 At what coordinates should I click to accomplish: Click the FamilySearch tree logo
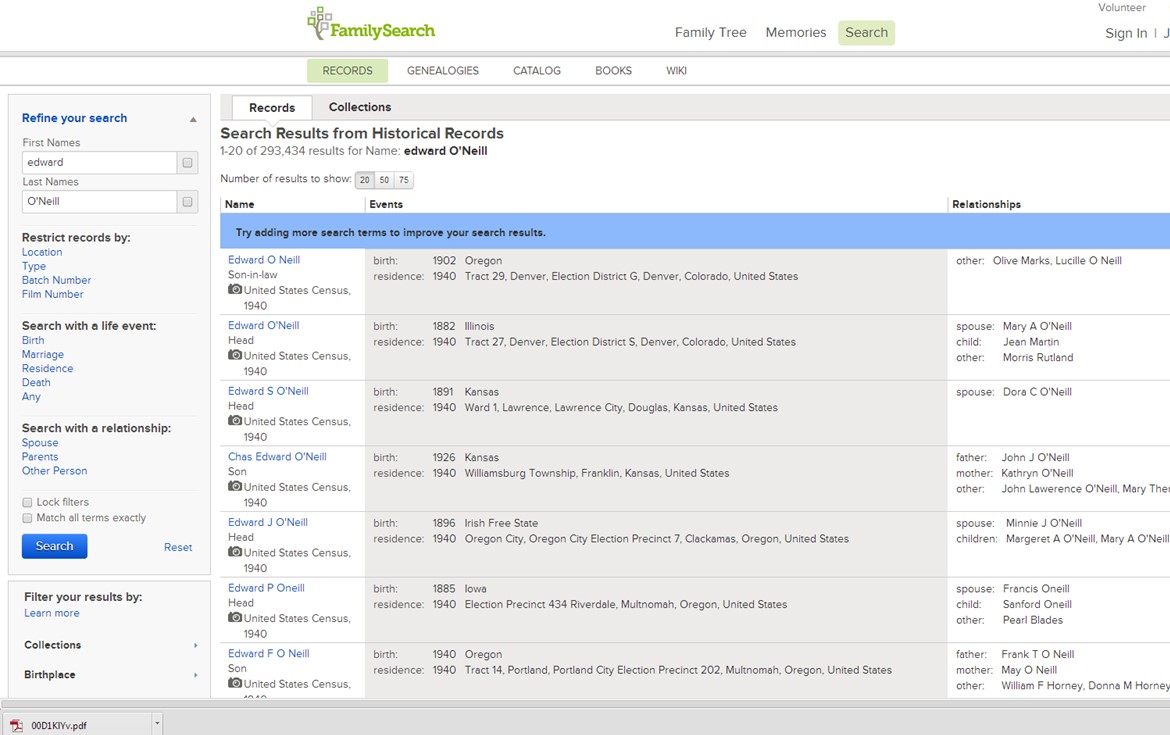[371, 24]
